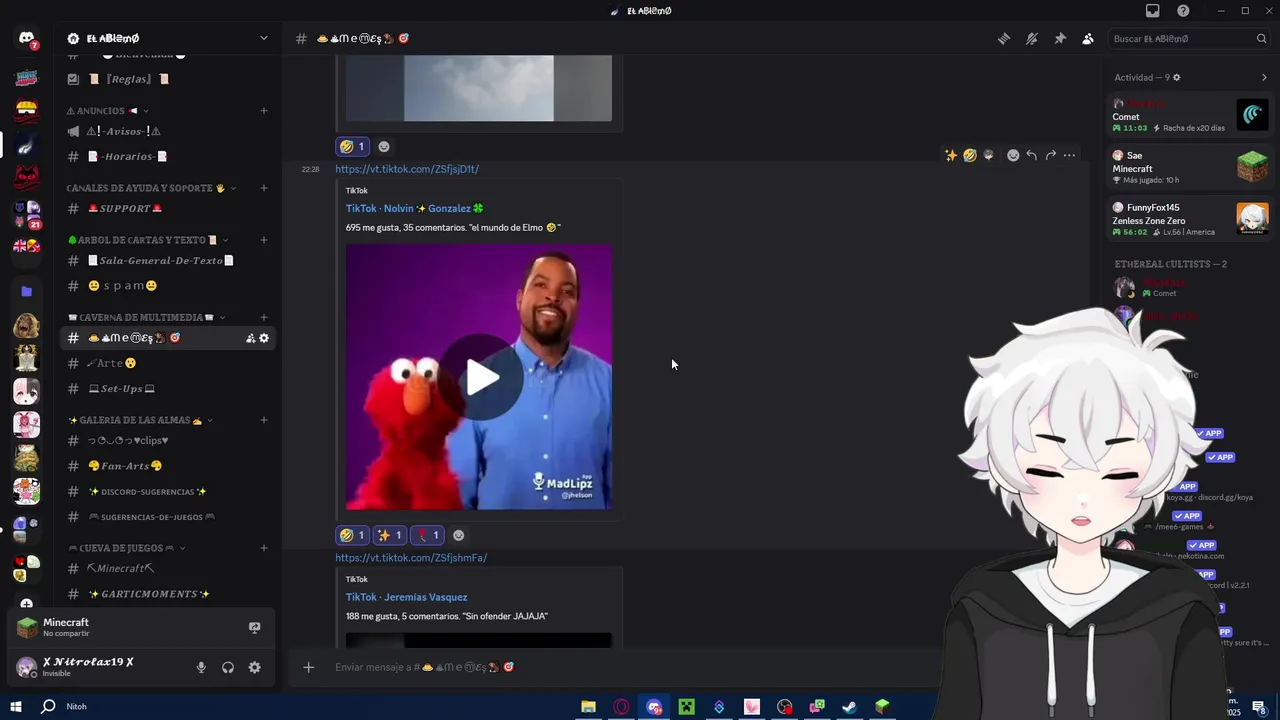Open TikTok link ZSfjshmFa

(x=411, y=558)
